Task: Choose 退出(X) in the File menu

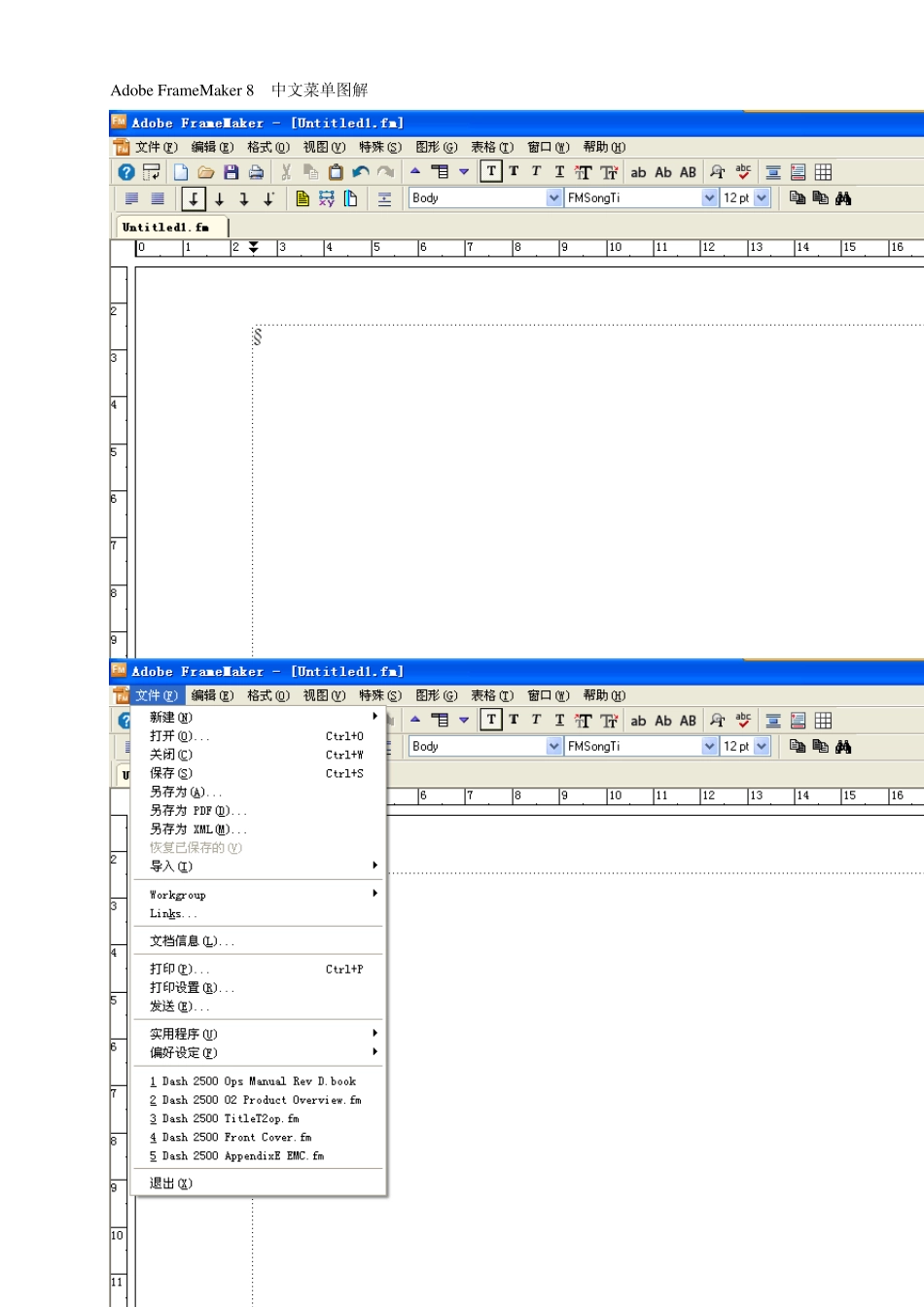Action: pos(259,1183)
